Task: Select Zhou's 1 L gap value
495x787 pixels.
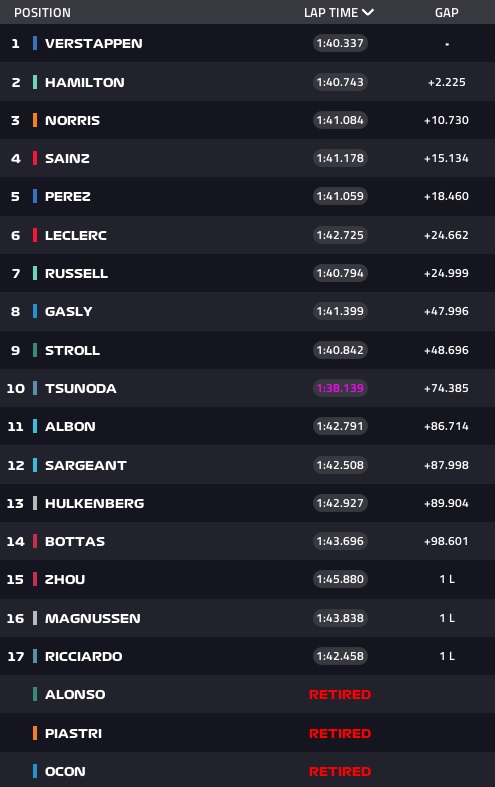Action: pyautogui.click(x=447, y=579)
